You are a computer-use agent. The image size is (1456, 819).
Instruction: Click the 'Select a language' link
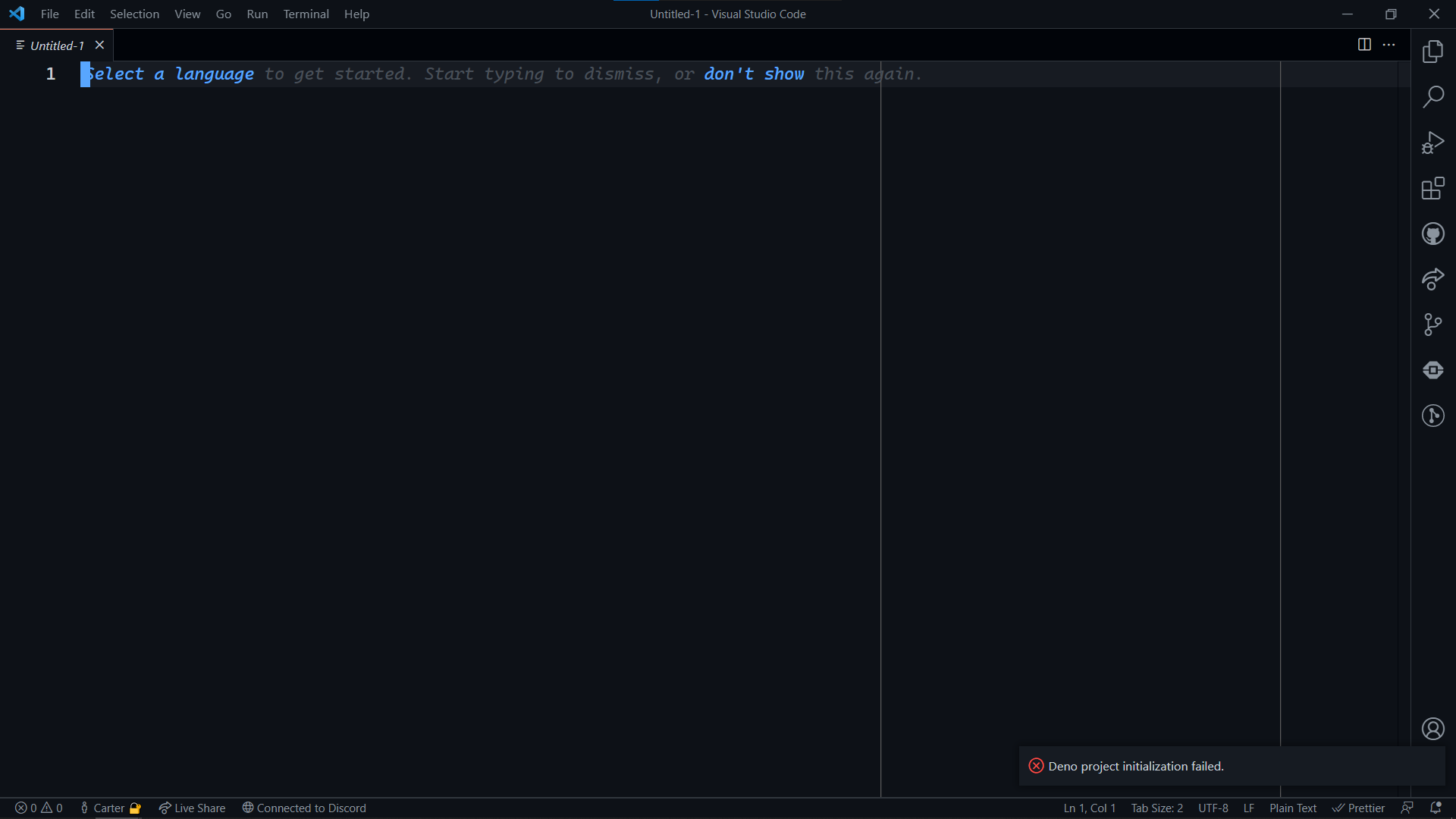[169, 74]
